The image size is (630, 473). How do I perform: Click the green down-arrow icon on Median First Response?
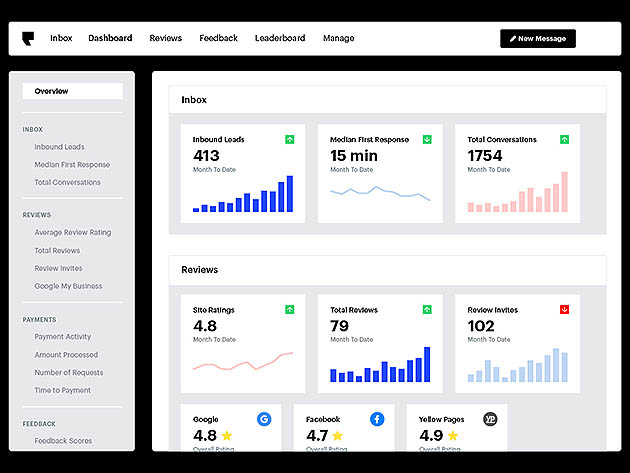click(x=427, y=139)
